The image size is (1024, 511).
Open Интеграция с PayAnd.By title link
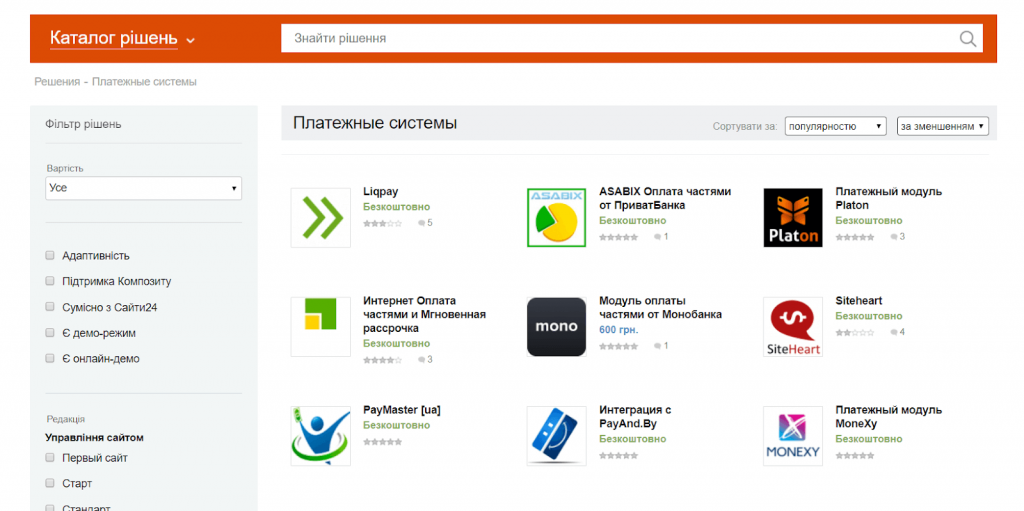[x=635, y=417]
